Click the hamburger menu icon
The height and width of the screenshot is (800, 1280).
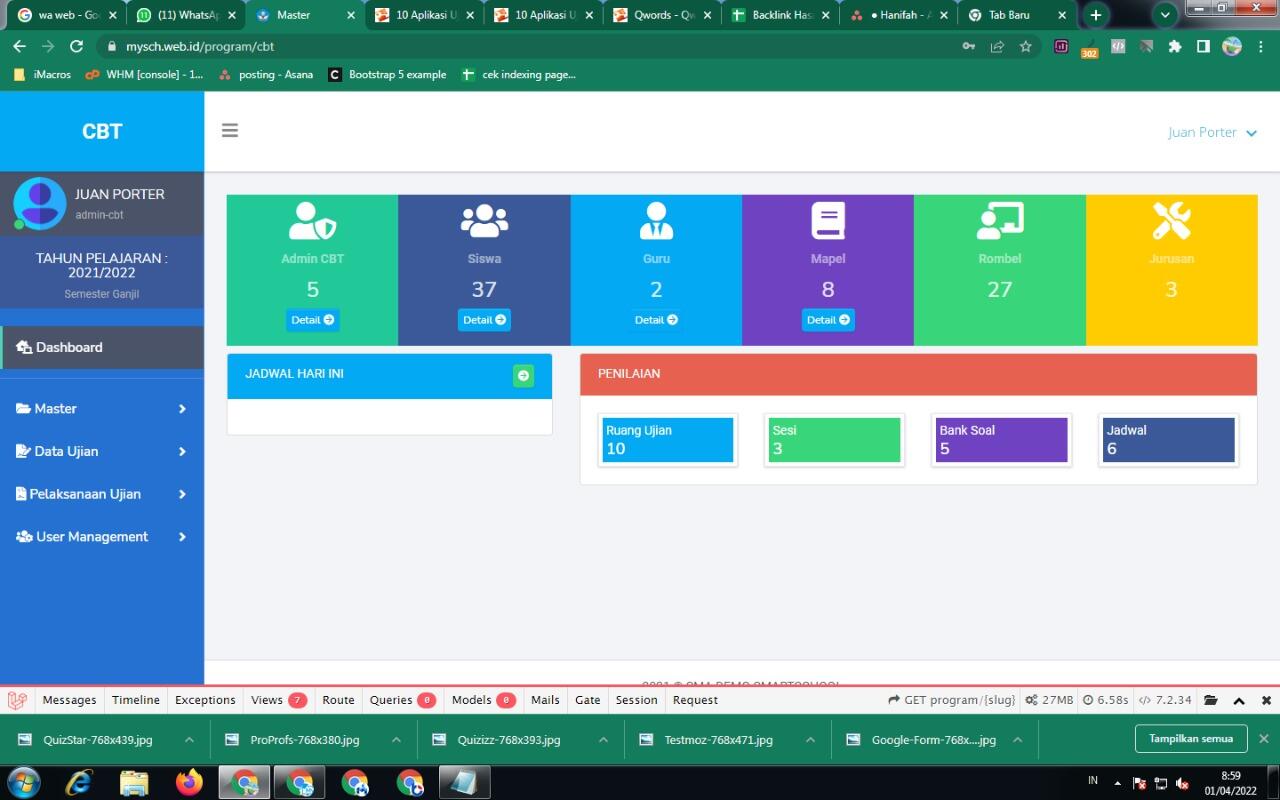(230, 131)
